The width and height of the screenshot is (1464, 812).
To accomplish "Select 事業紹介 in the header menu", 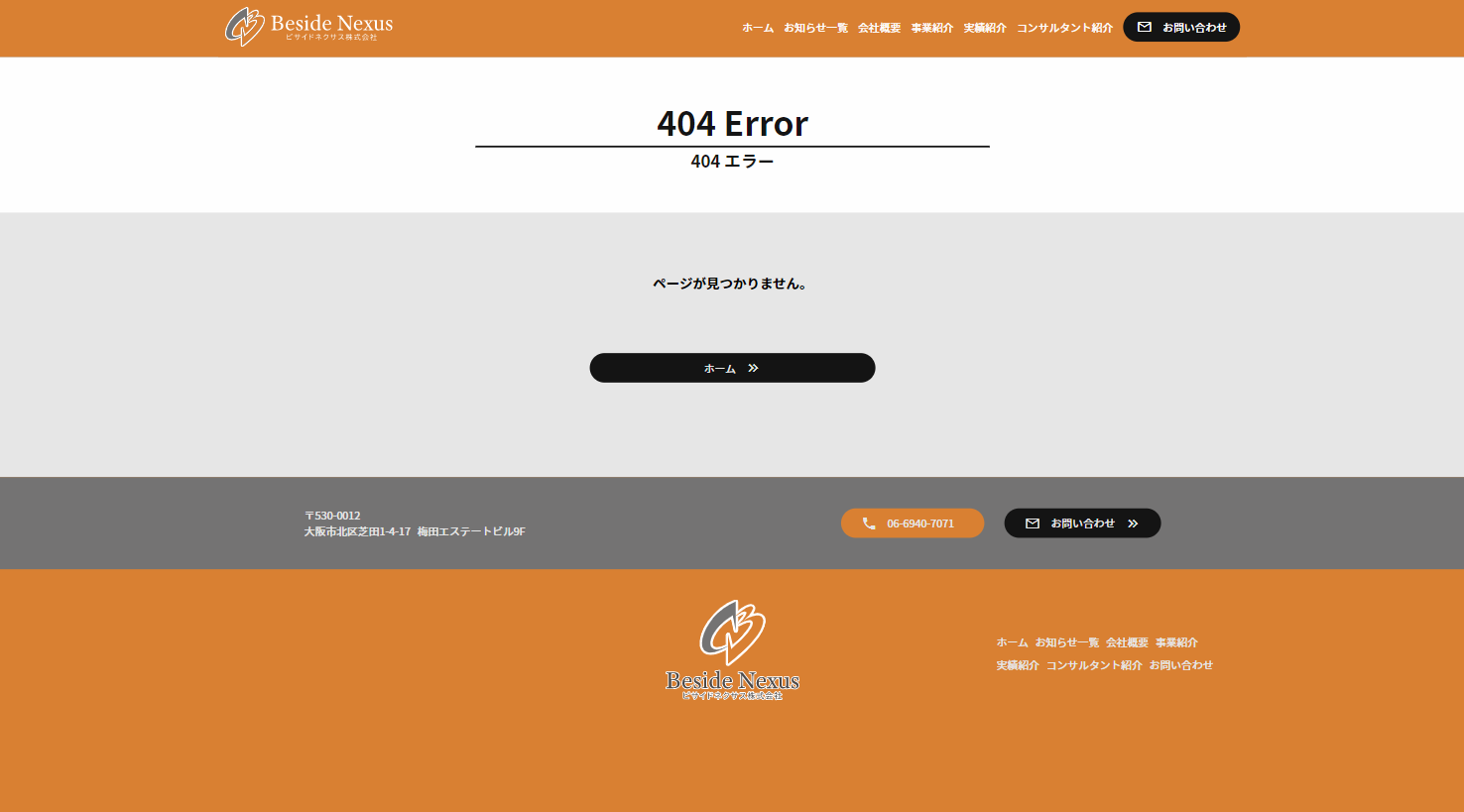I will (x=931, y=28).
